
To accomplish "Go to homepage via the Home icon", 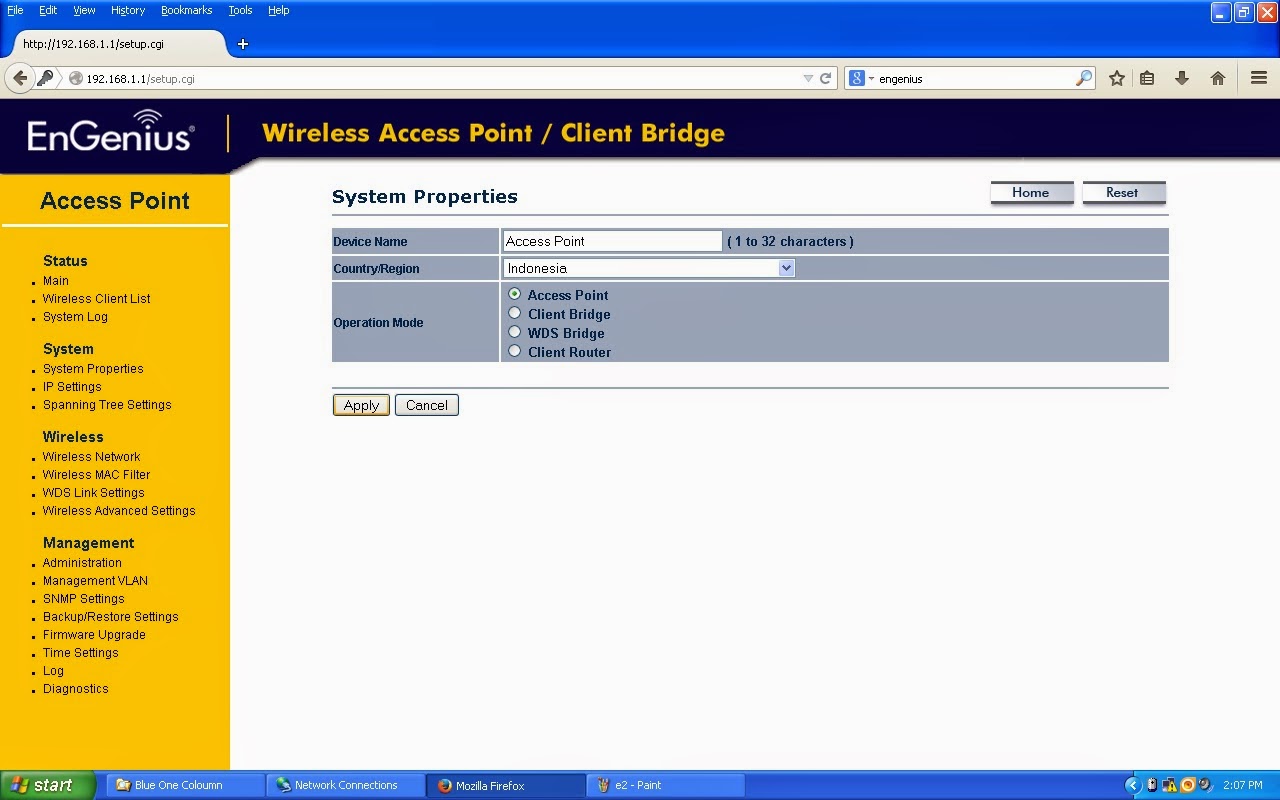I will tap(1218, 77).
